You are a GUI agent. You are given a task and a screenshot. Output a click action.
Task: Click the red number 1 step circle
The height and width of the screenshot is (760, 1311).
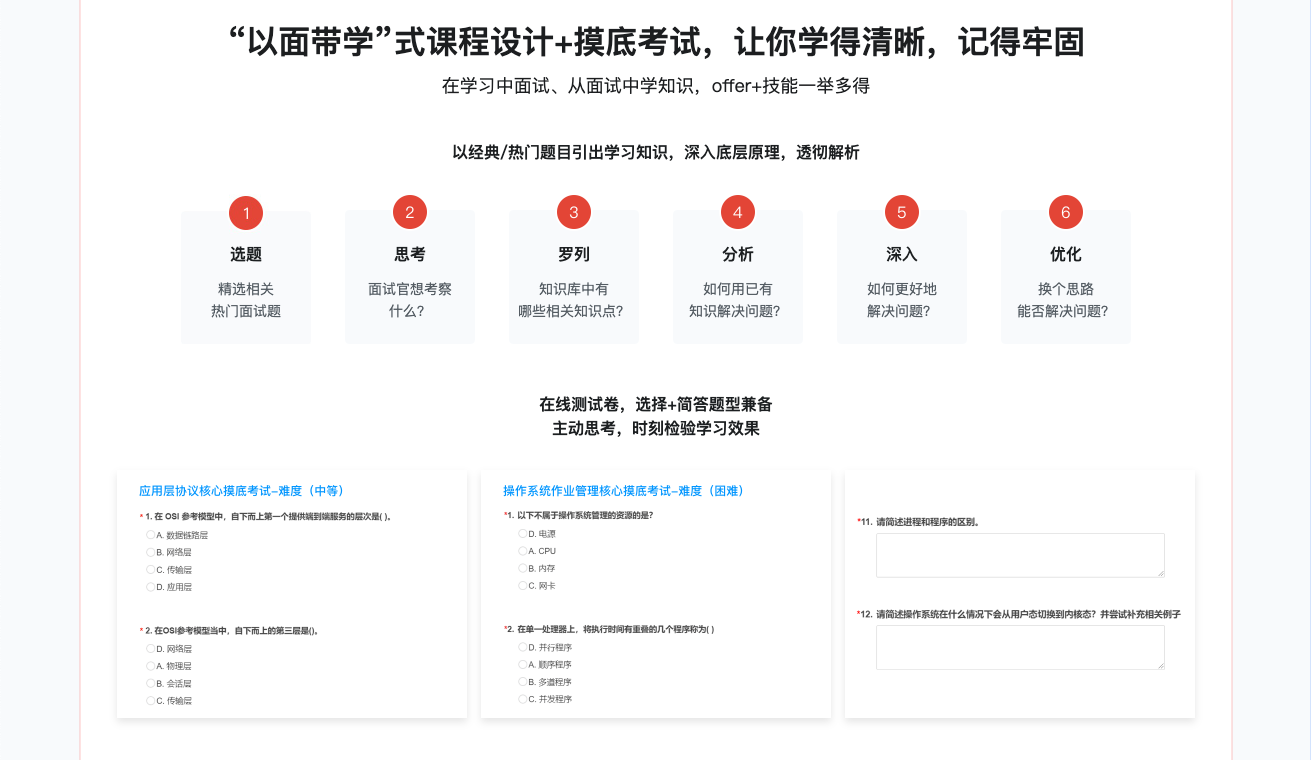point(246,212)
